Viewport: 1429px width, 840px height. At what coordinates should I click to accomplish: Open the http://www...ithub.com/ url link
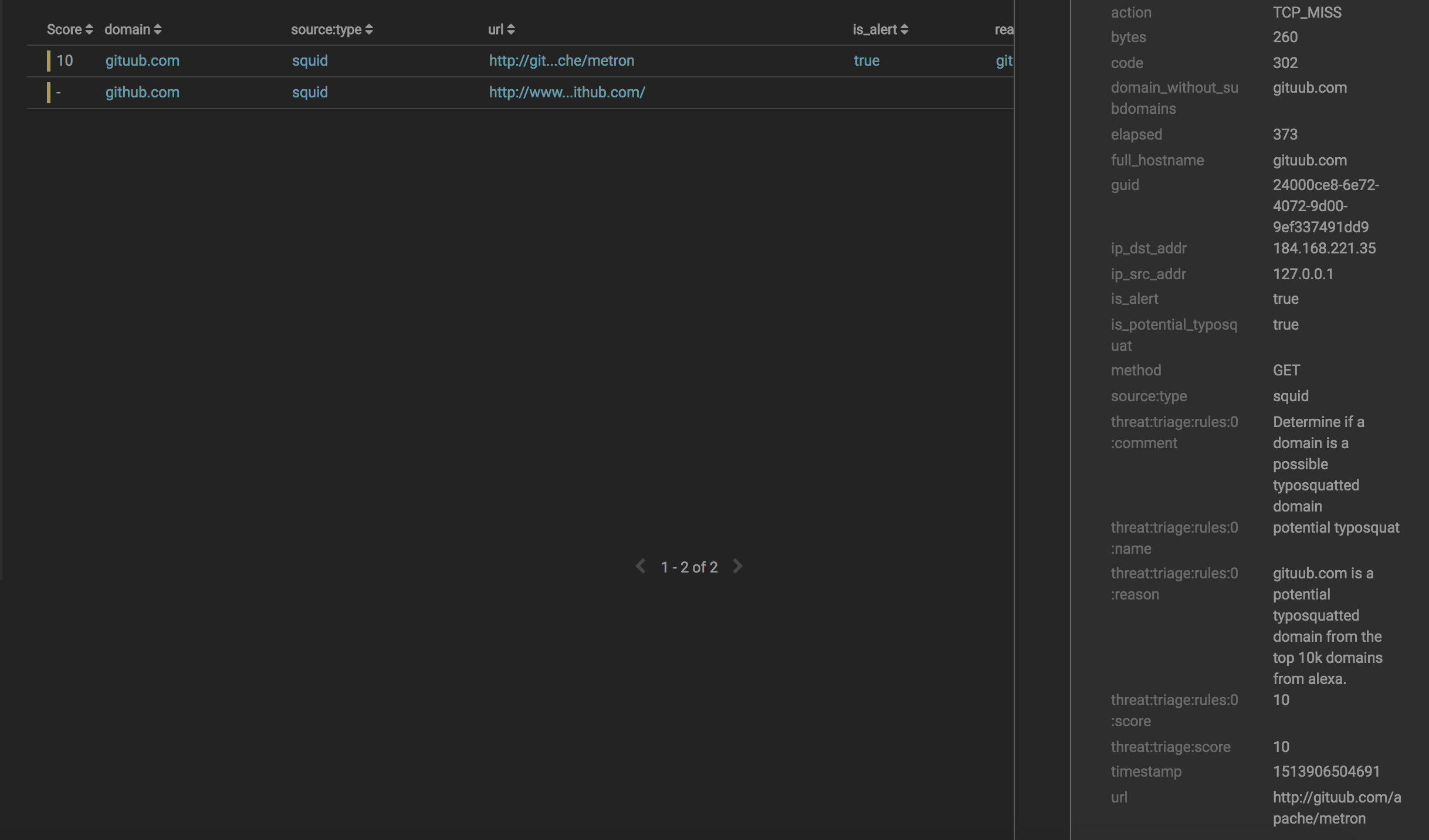[567, 93]
